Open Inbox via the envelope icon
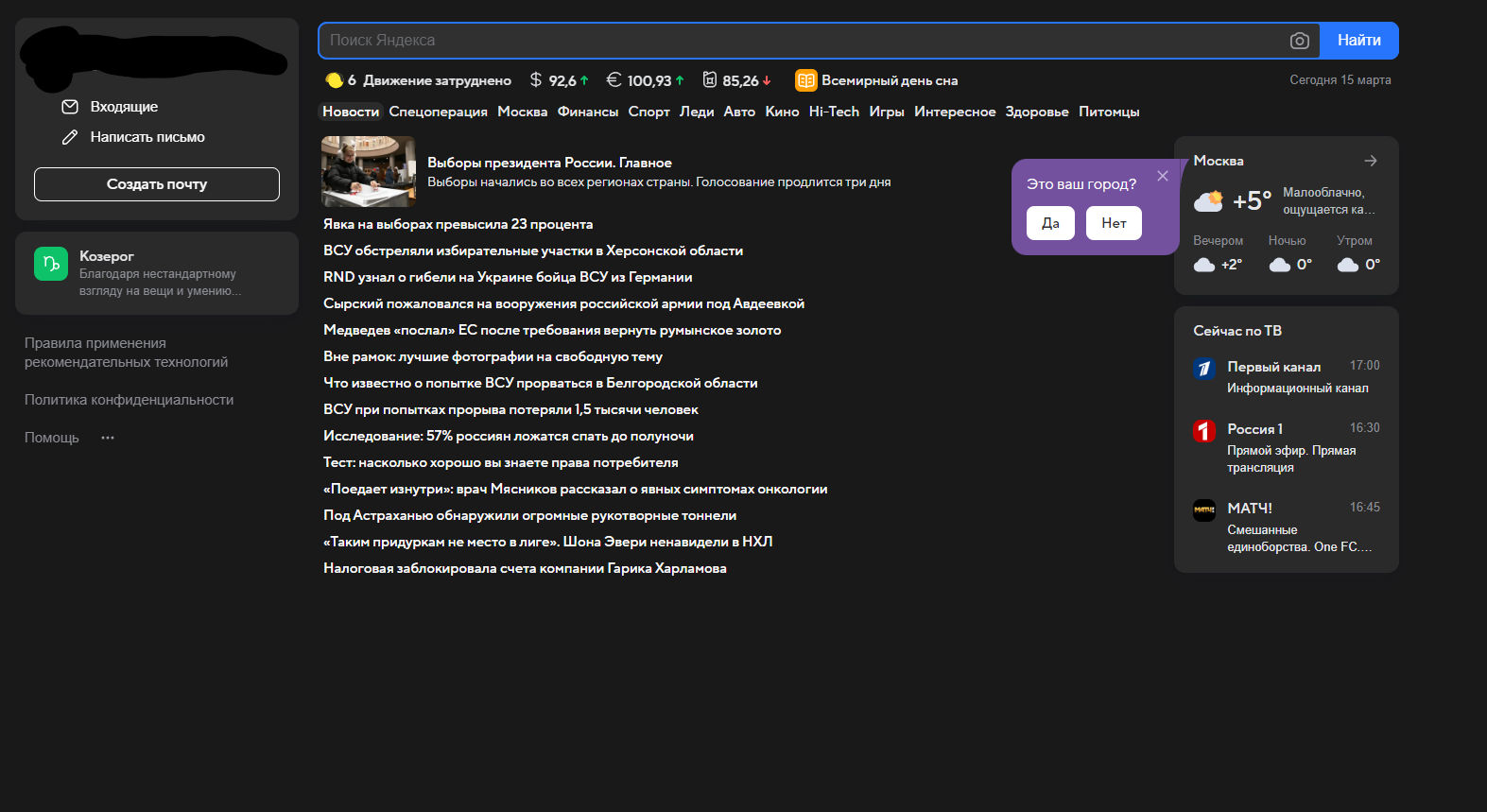This screenshot has height=812, width=1487. coord(70,107)
